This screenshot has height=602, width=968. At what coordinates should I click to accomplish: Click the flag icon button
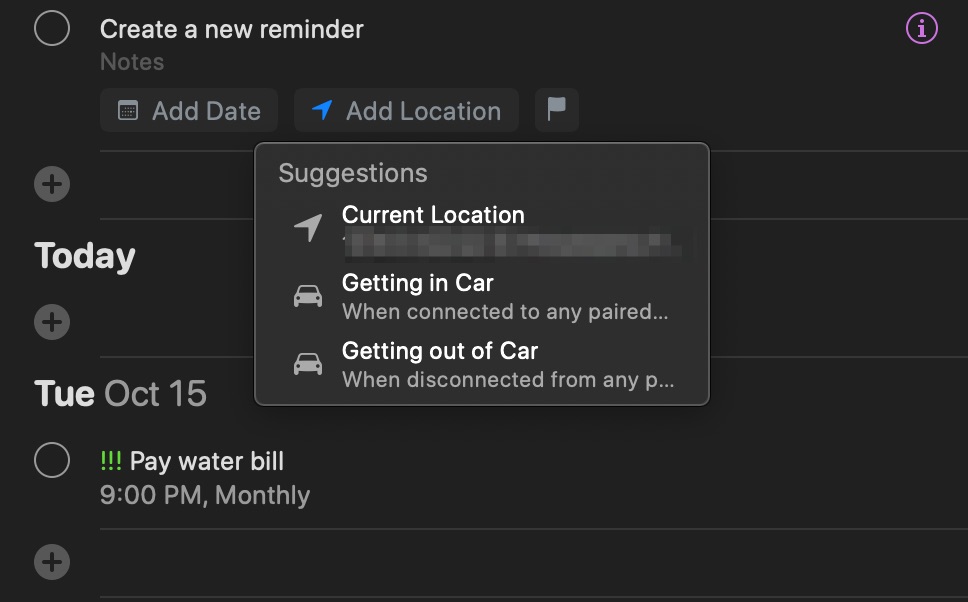point(557,110)
